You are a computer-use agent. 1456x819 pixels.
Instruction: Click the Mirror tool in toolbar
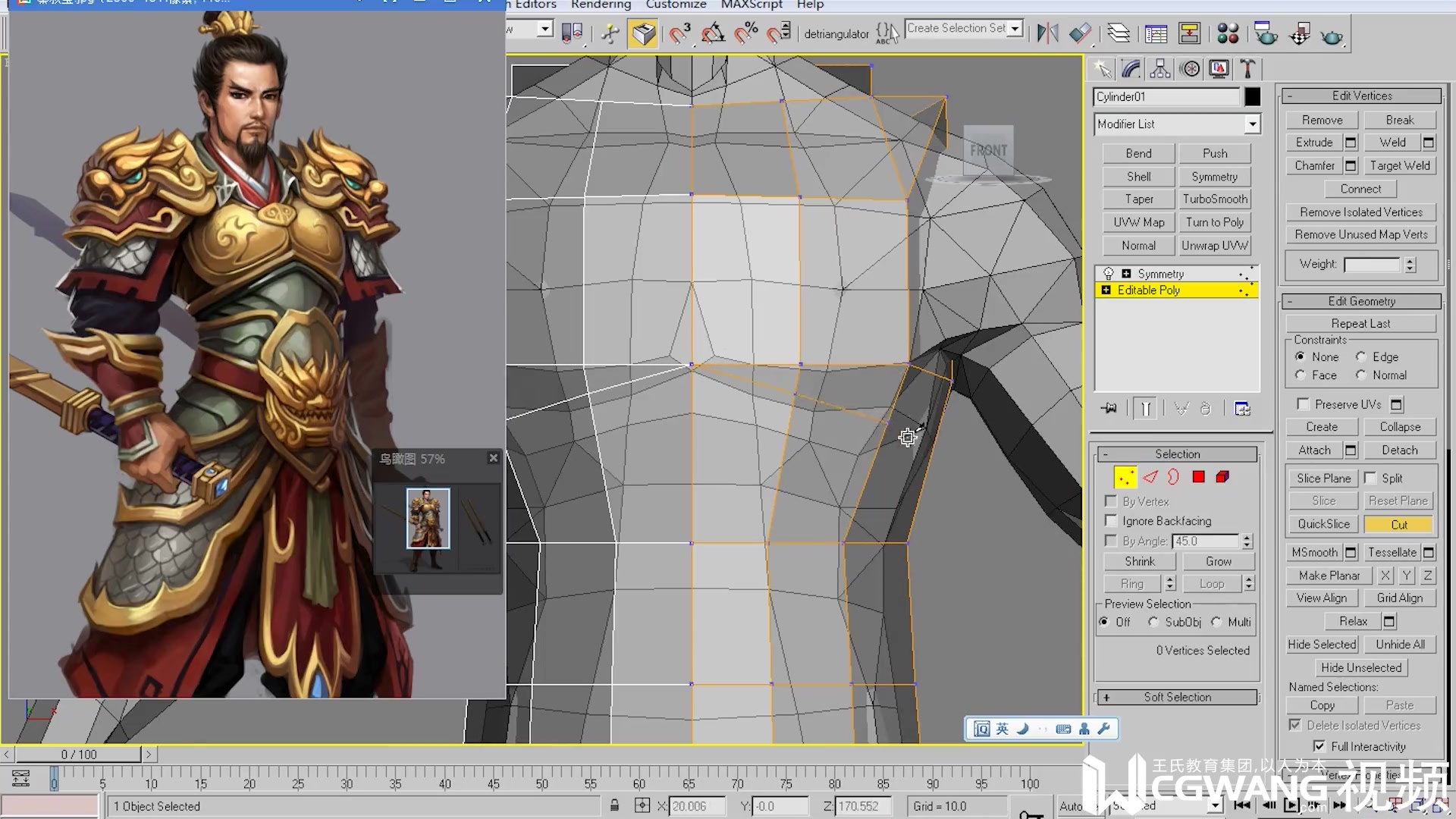[1047, 33]
